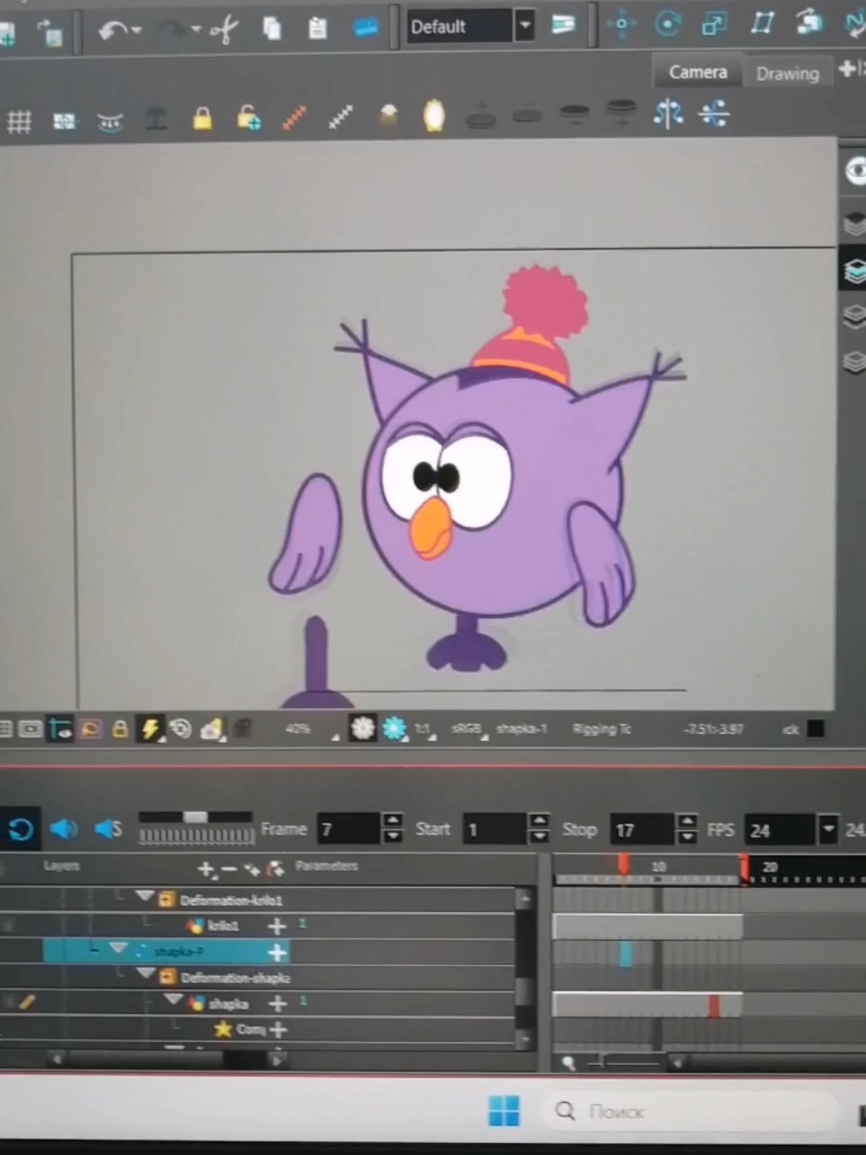
Task: Click the Paste clipboard icon
Action: [x=317, y=29]
